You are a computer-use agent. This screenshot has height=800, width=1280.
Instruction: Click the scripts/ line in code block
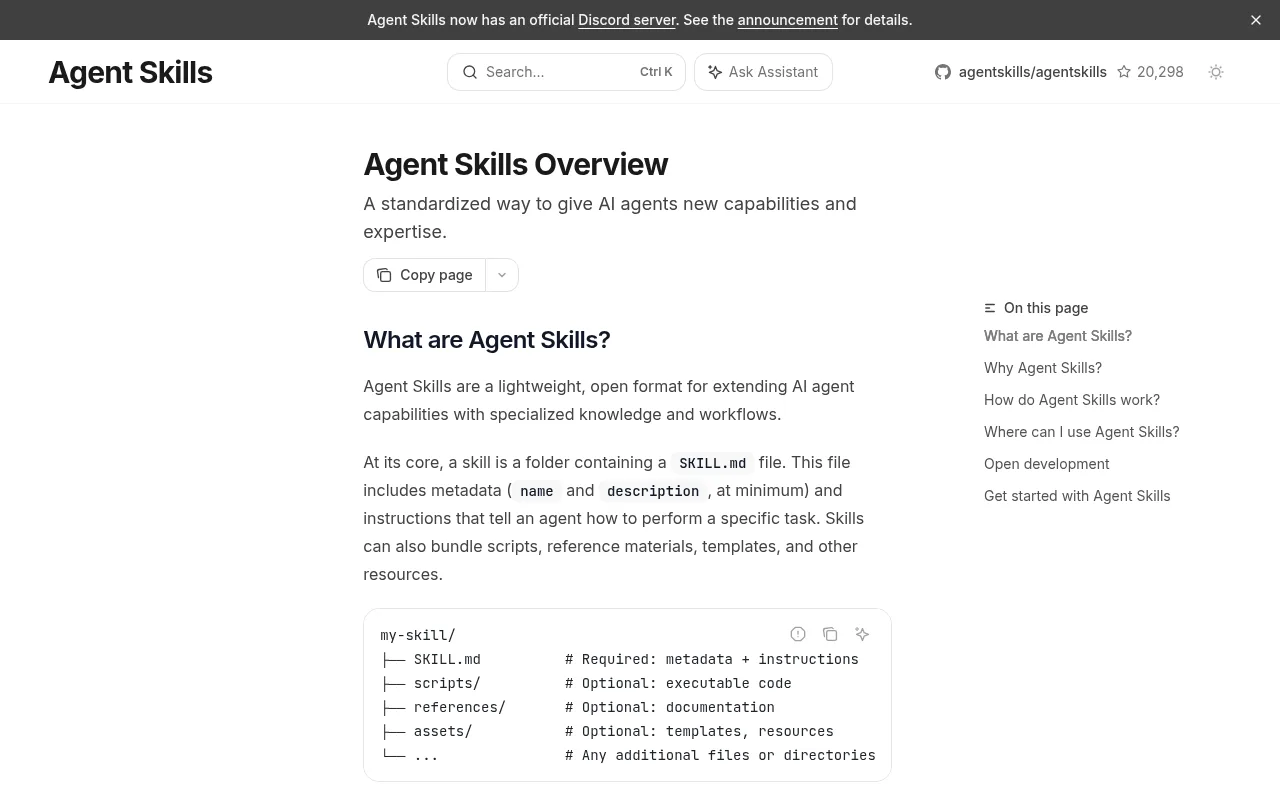coord(447,683)
